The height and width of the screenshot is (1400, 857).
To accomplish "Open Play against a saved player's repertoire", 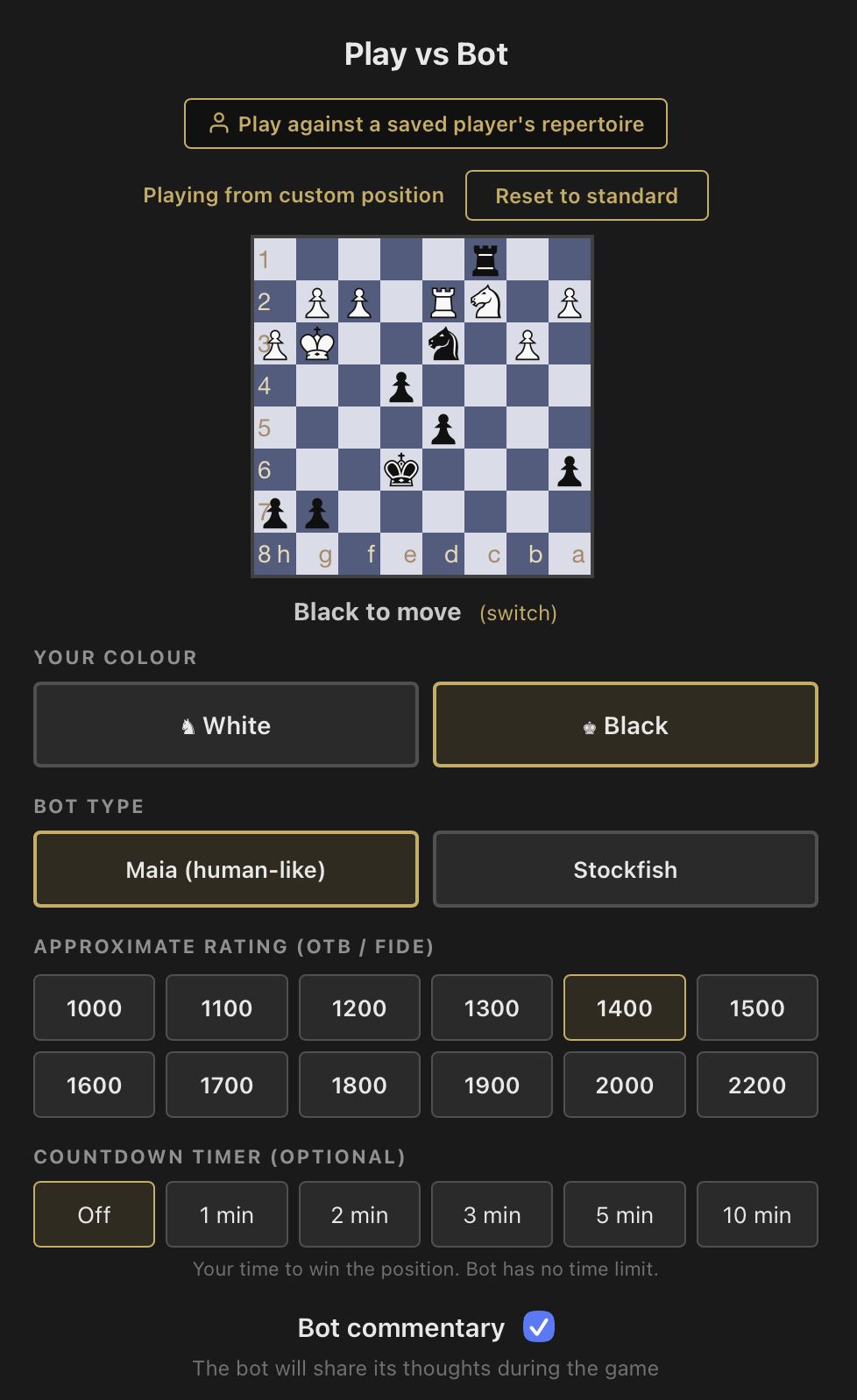I will click(x=426, y=124).
